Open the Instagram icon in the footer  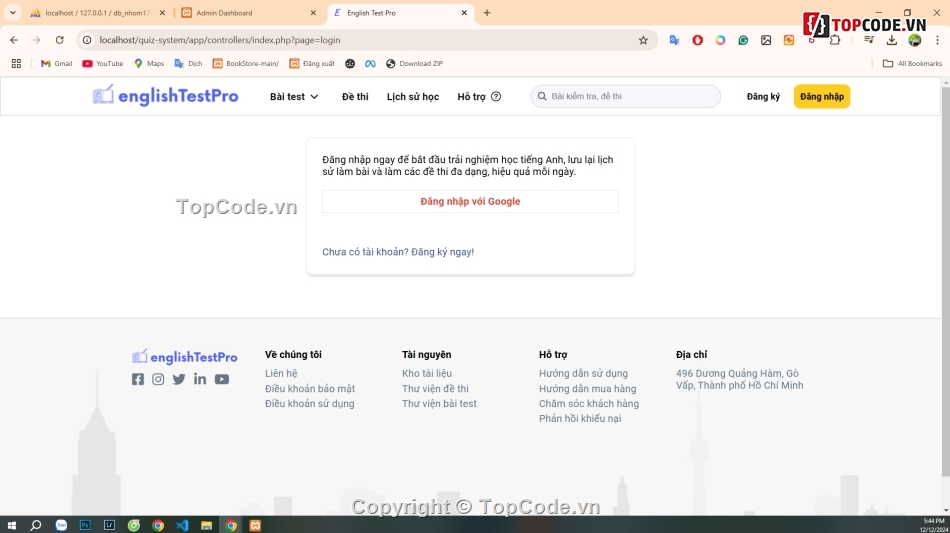pos(158,379)
